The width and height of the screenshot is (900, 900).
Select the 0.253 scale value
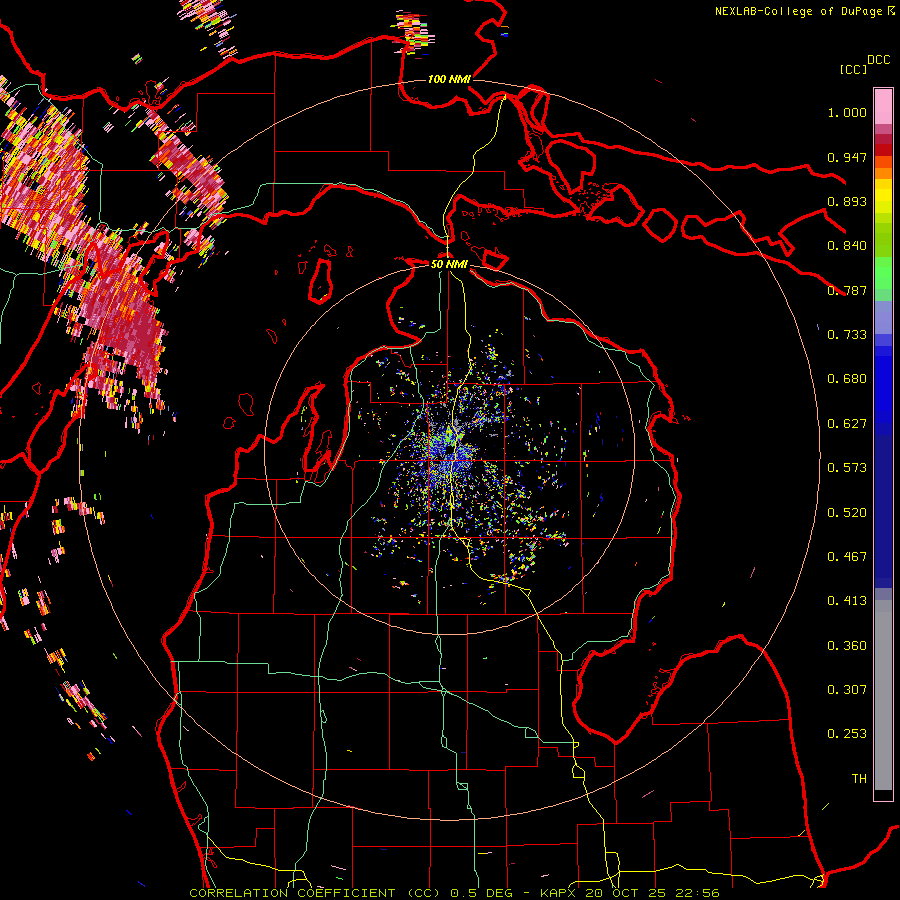[x=847, y=734]
